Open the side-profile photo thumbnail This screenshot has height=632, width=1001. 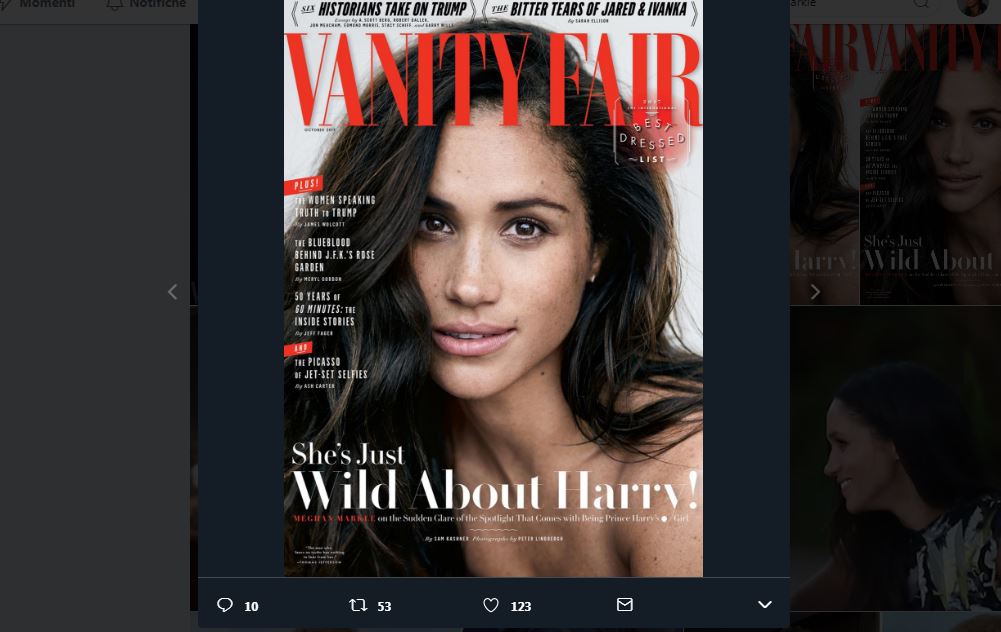pos(895,460)
